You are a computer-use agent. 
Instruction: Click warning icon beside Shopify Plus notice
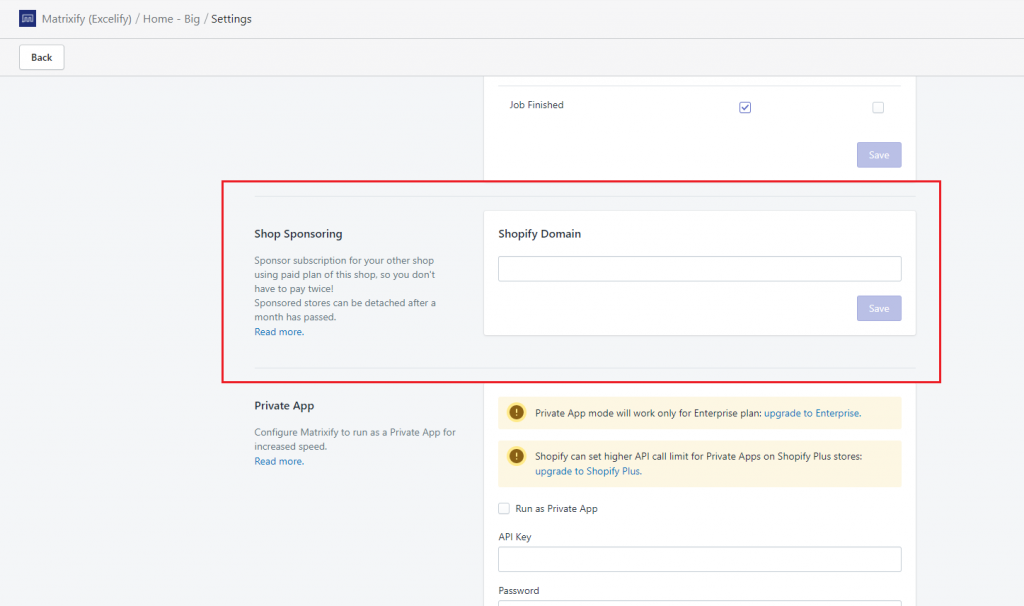click(517, 456)
